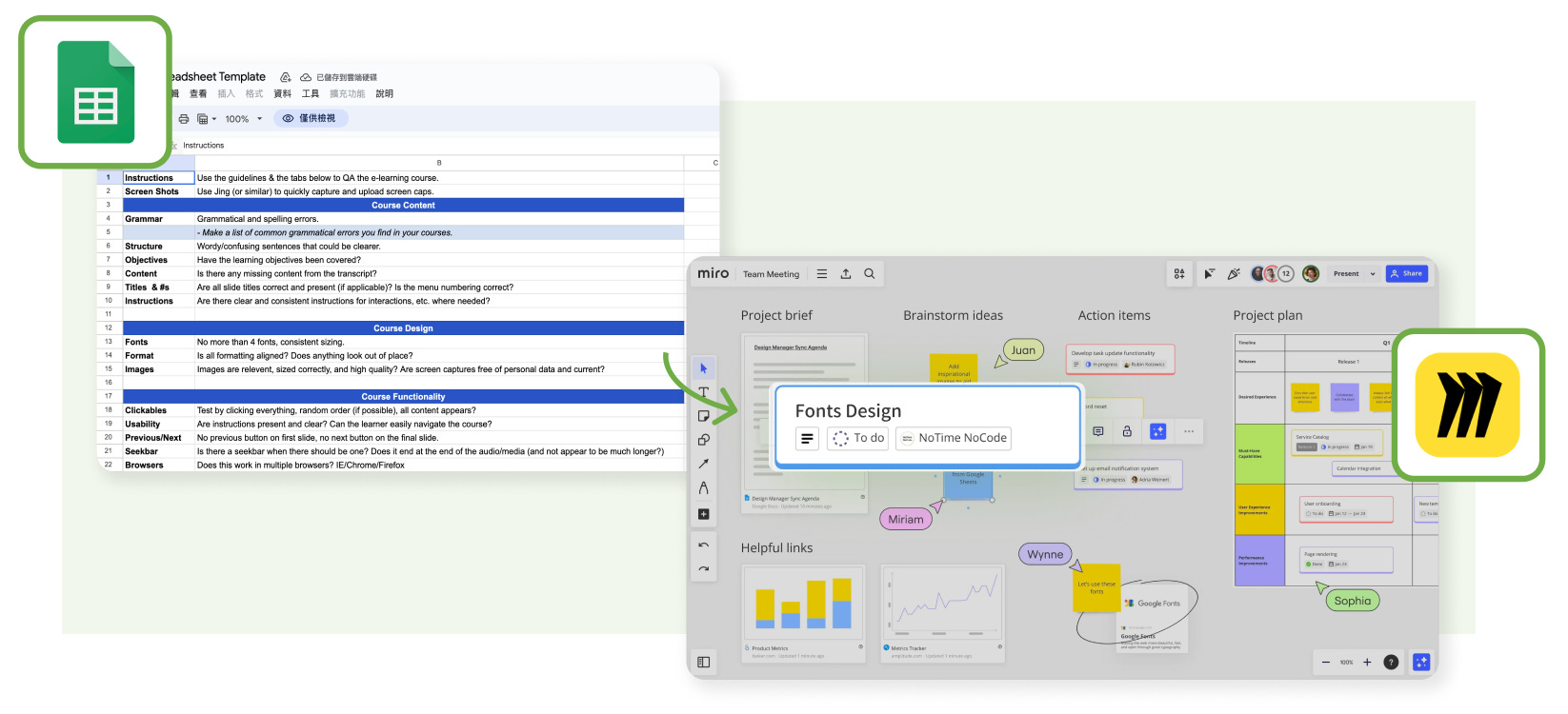Select the Miro pen tool
The height and width of the screenshot is (714, 1568).
[704, 487]
